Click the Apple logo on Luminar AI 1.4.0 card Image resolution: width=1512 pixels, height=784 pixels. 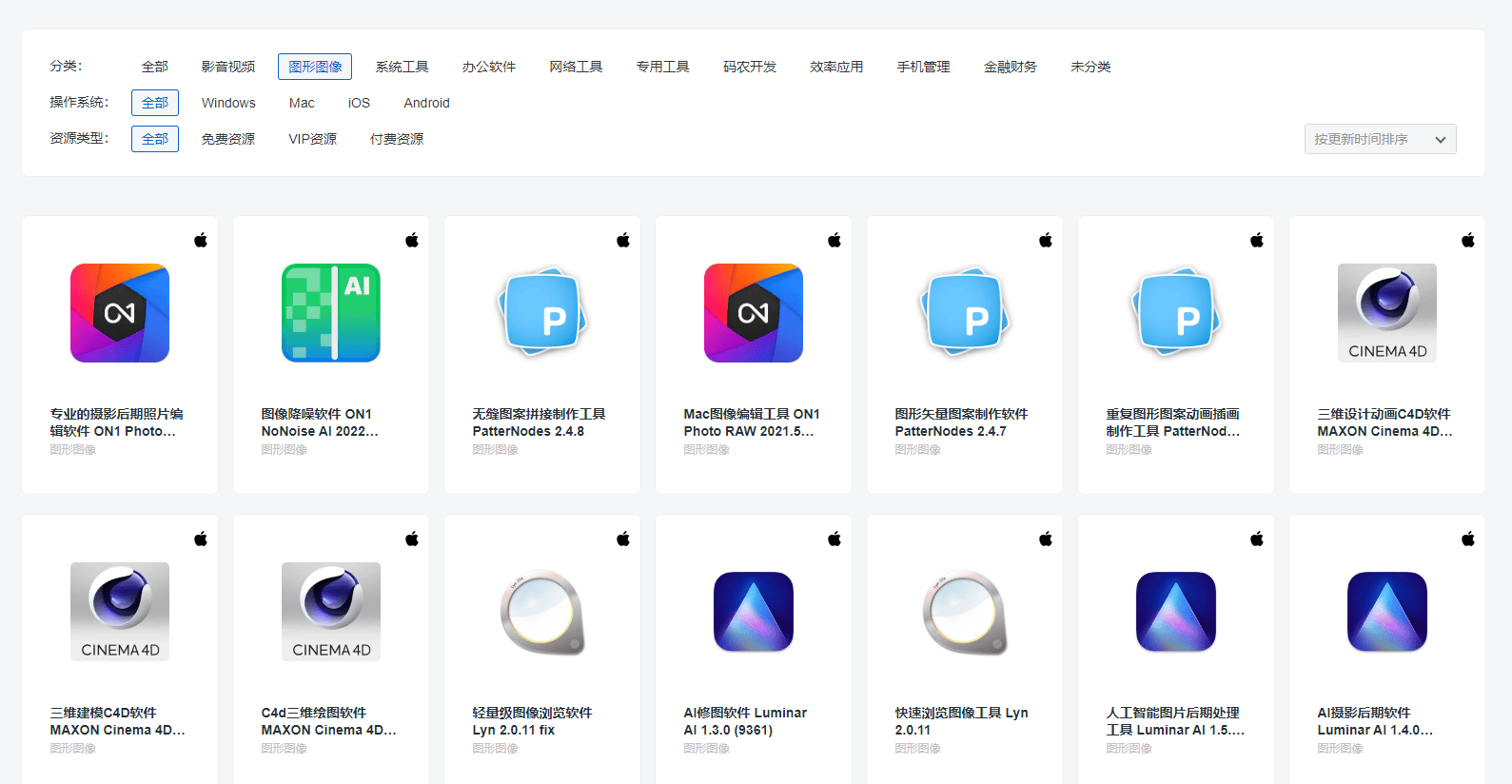(x=1468, y=539)
